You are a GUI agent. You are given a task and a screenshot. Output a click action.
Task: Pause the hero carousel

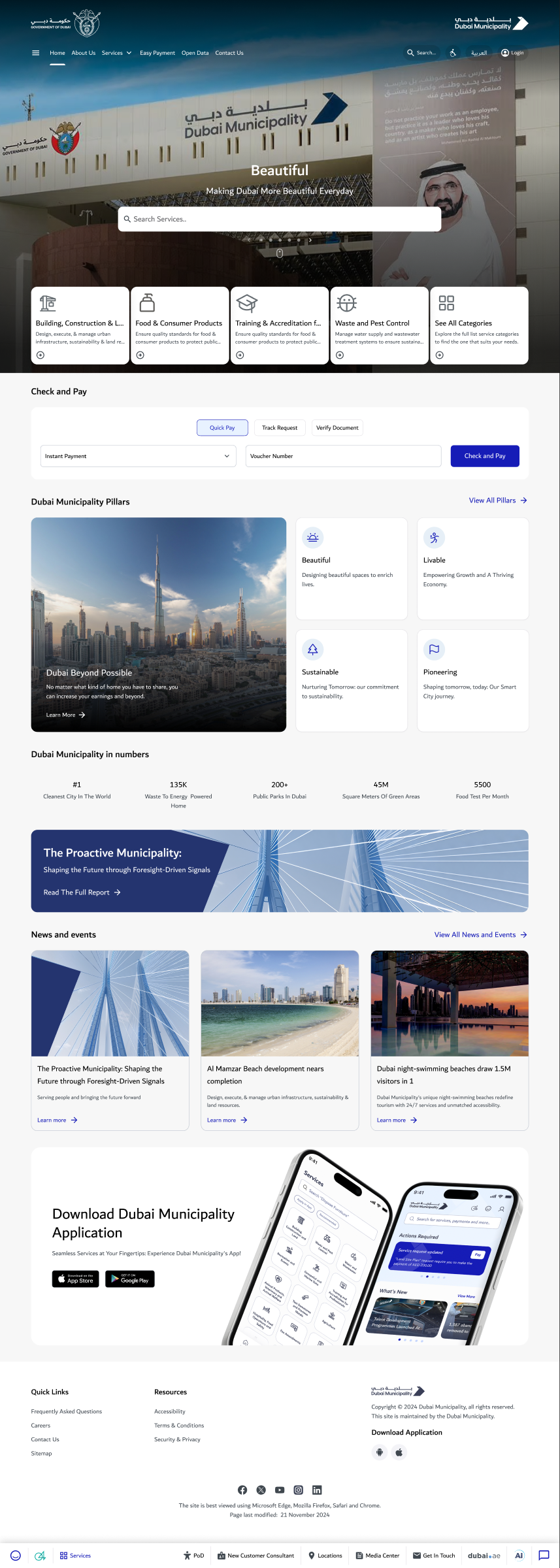click(261, 240)
